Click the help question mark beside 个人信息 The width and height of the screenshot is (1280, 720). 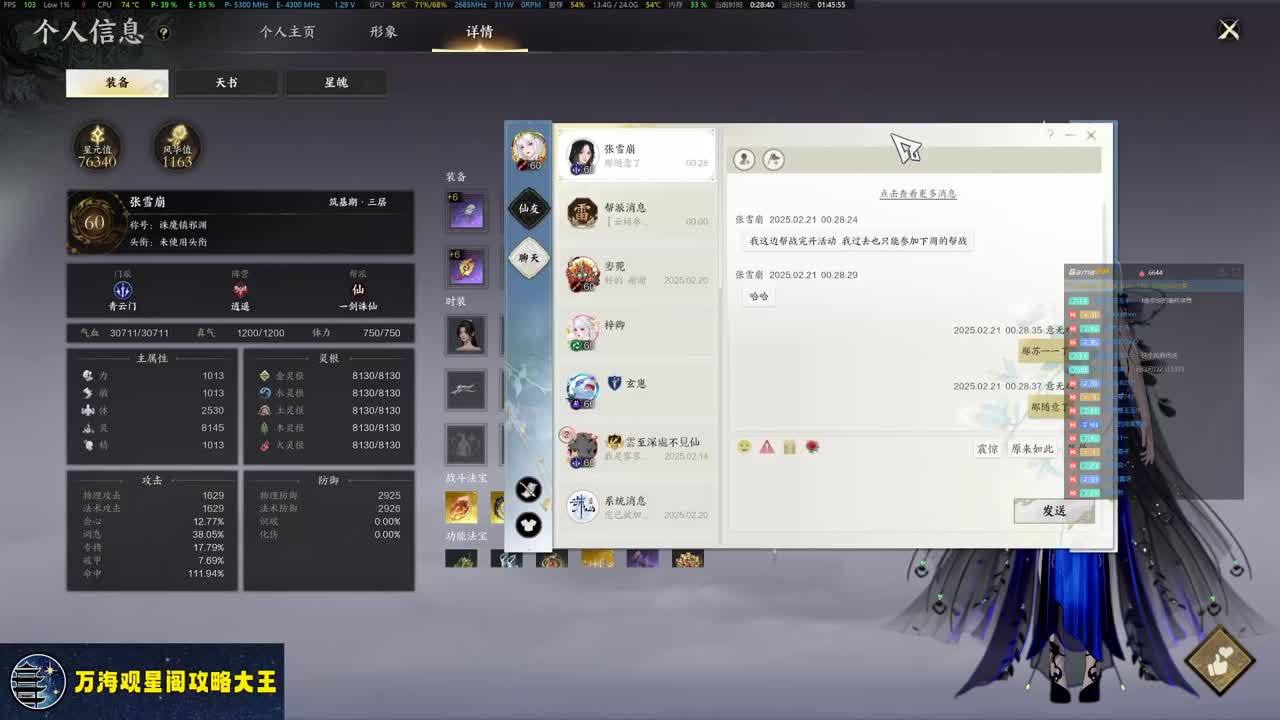164,33
